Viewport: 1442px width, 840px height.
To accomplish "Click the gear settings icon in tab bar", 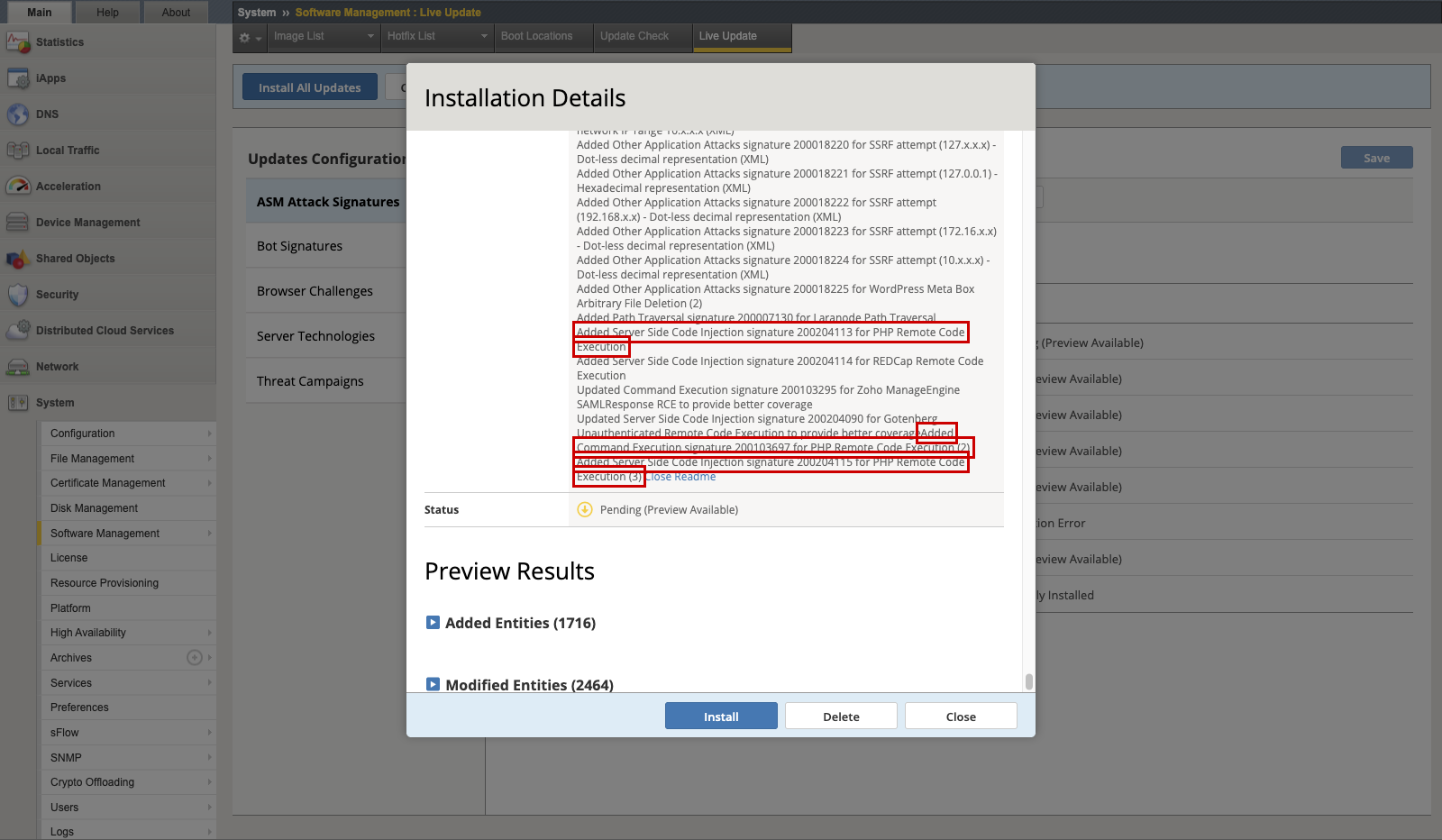I will (x=244, y=37).
